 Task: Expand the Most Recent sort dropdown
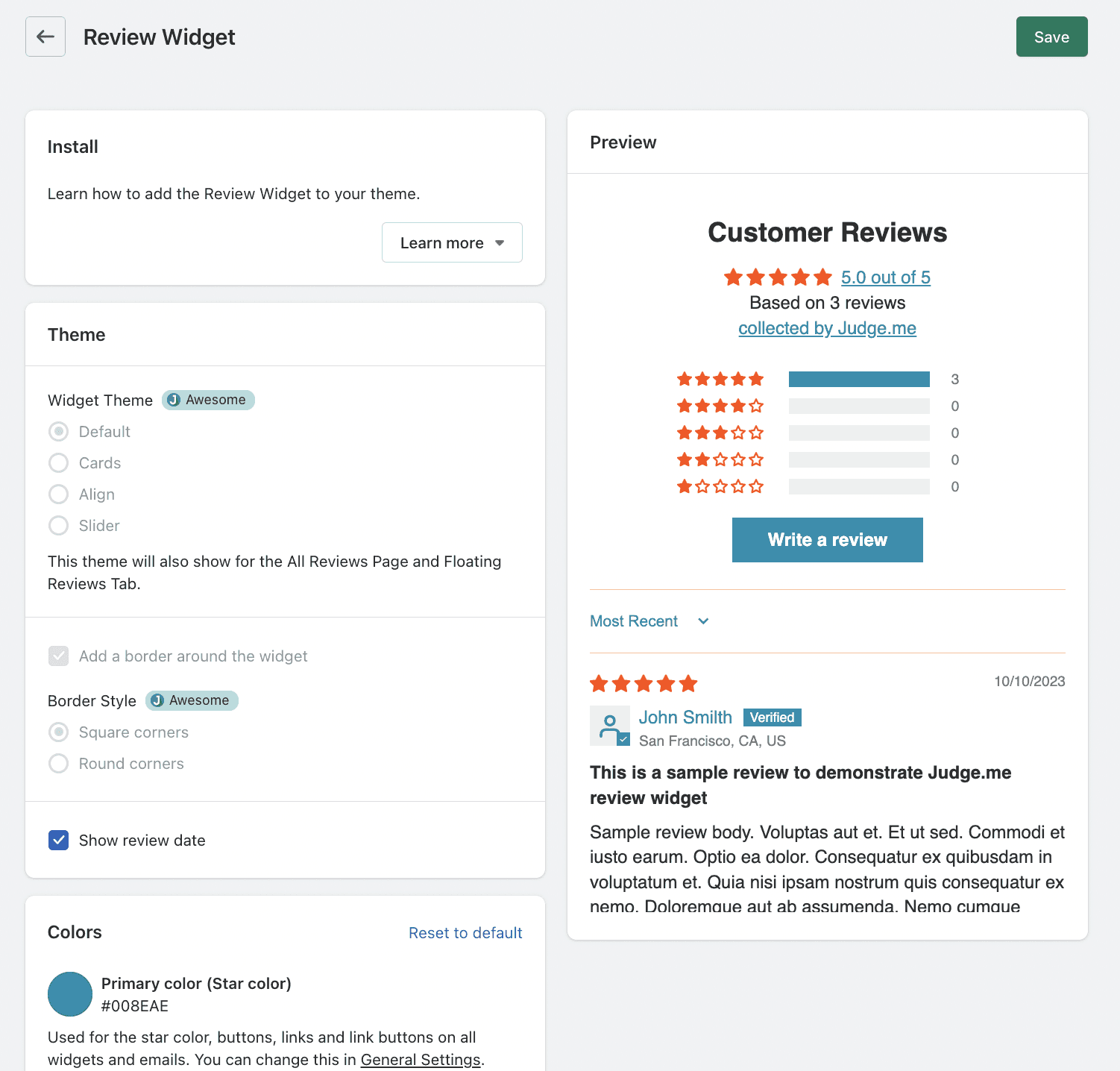pyautogui.click(x=649, y=621)
